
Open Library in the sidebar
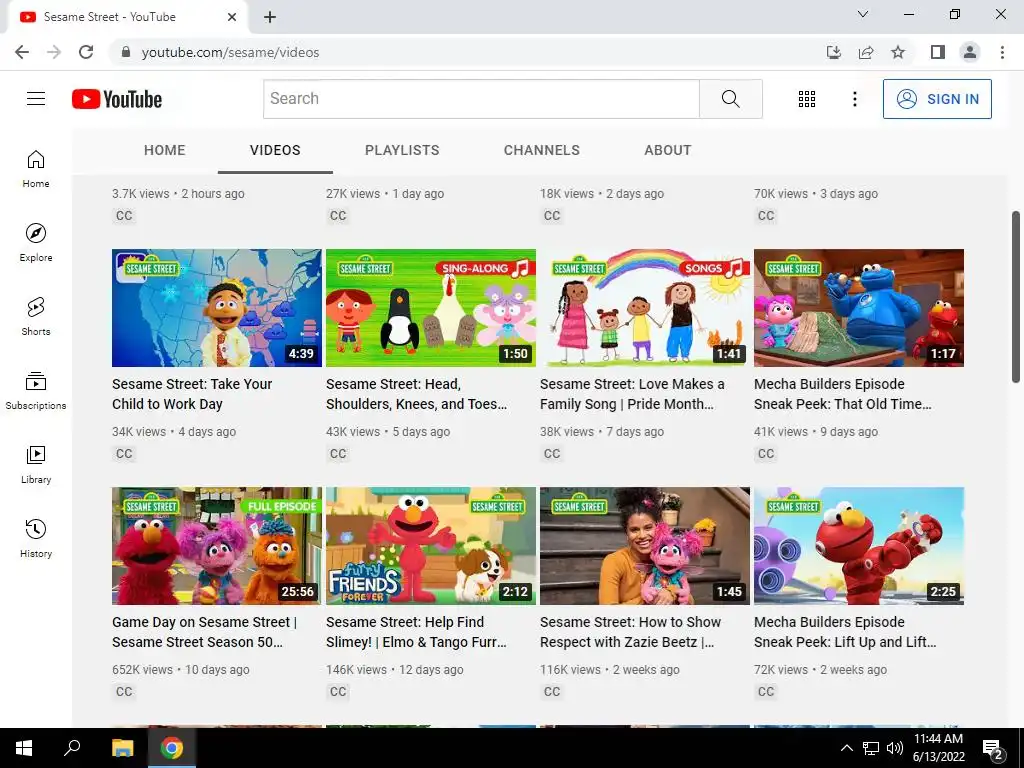[x=36, y=464]
